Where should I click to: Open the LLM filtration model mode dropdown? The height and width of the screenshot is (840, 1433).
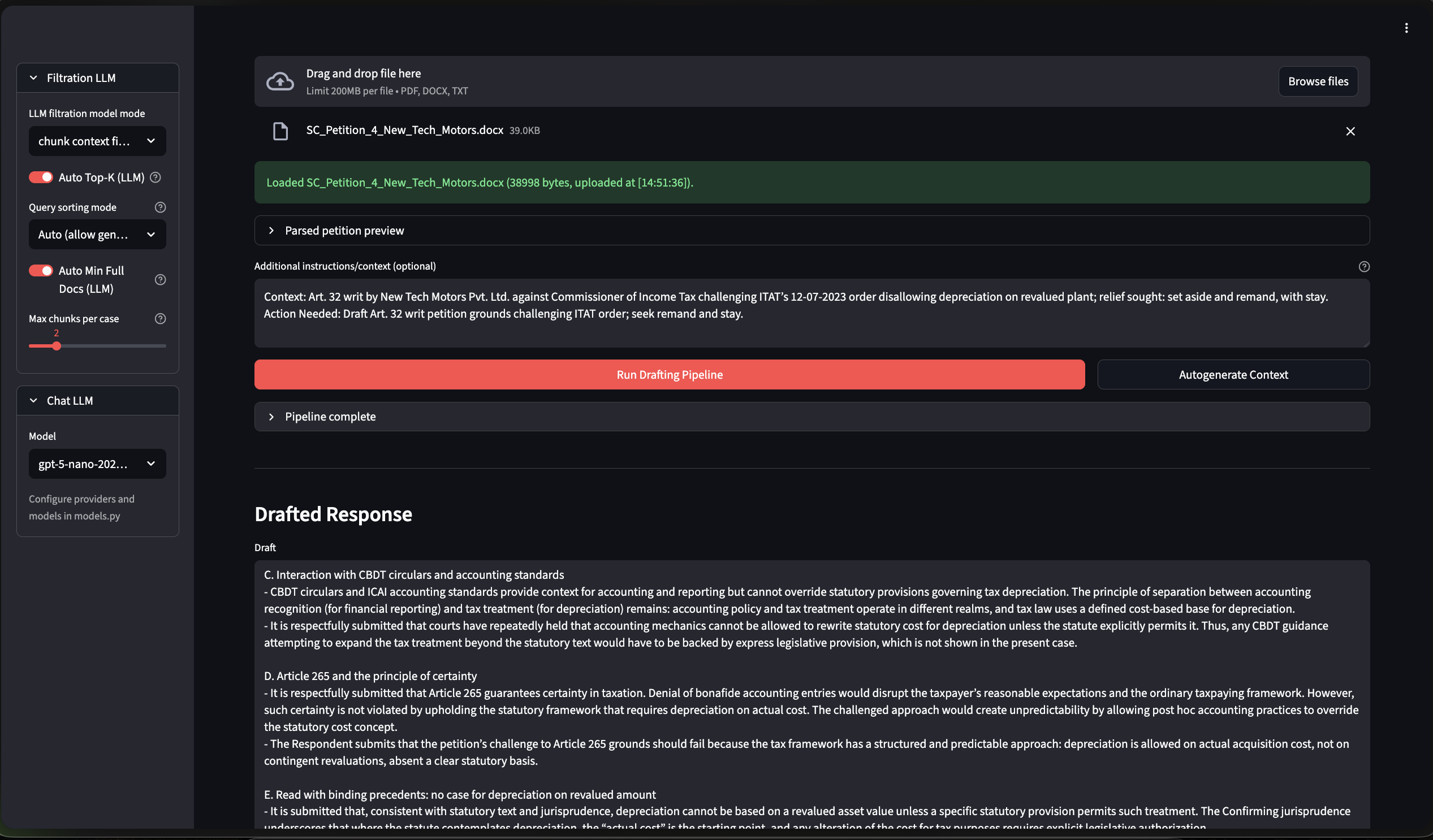(97, 141)
